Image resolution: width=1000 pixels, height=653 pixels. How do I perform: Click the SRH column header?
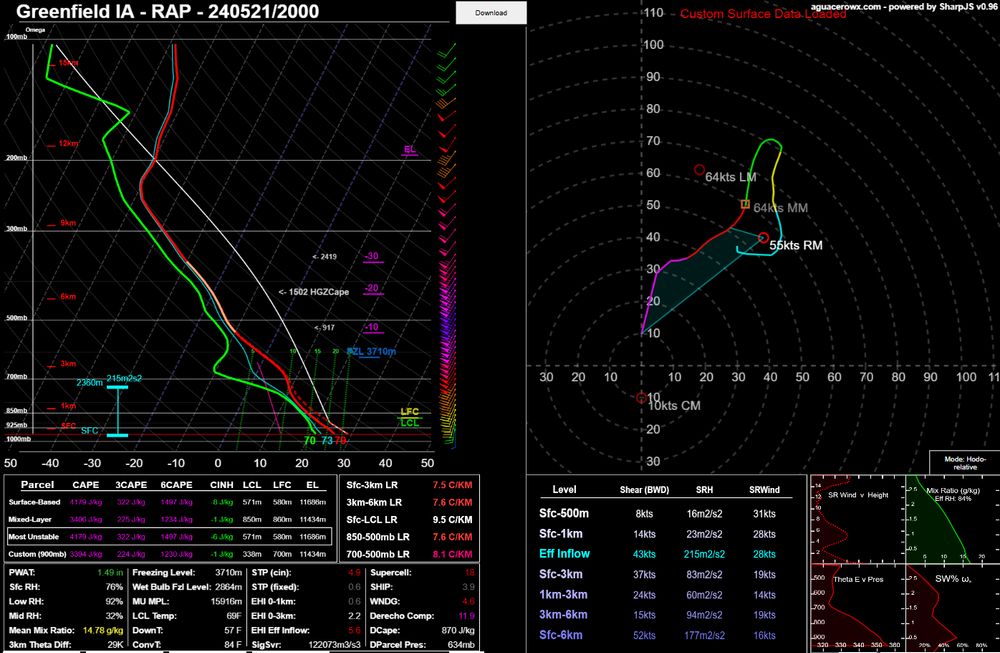704,490
